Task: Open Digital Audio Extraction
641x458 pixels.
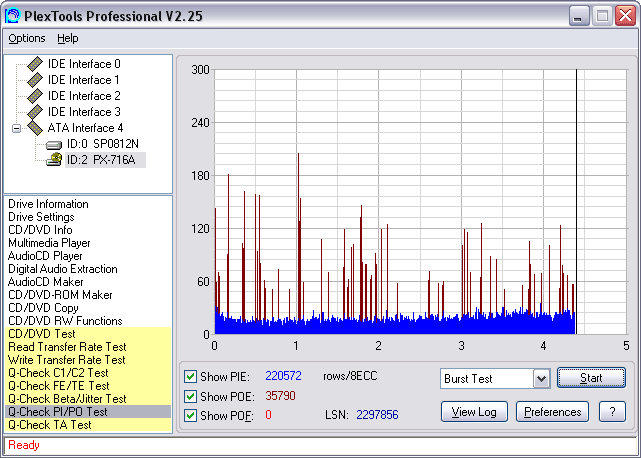Action: (x=63, y=269)
